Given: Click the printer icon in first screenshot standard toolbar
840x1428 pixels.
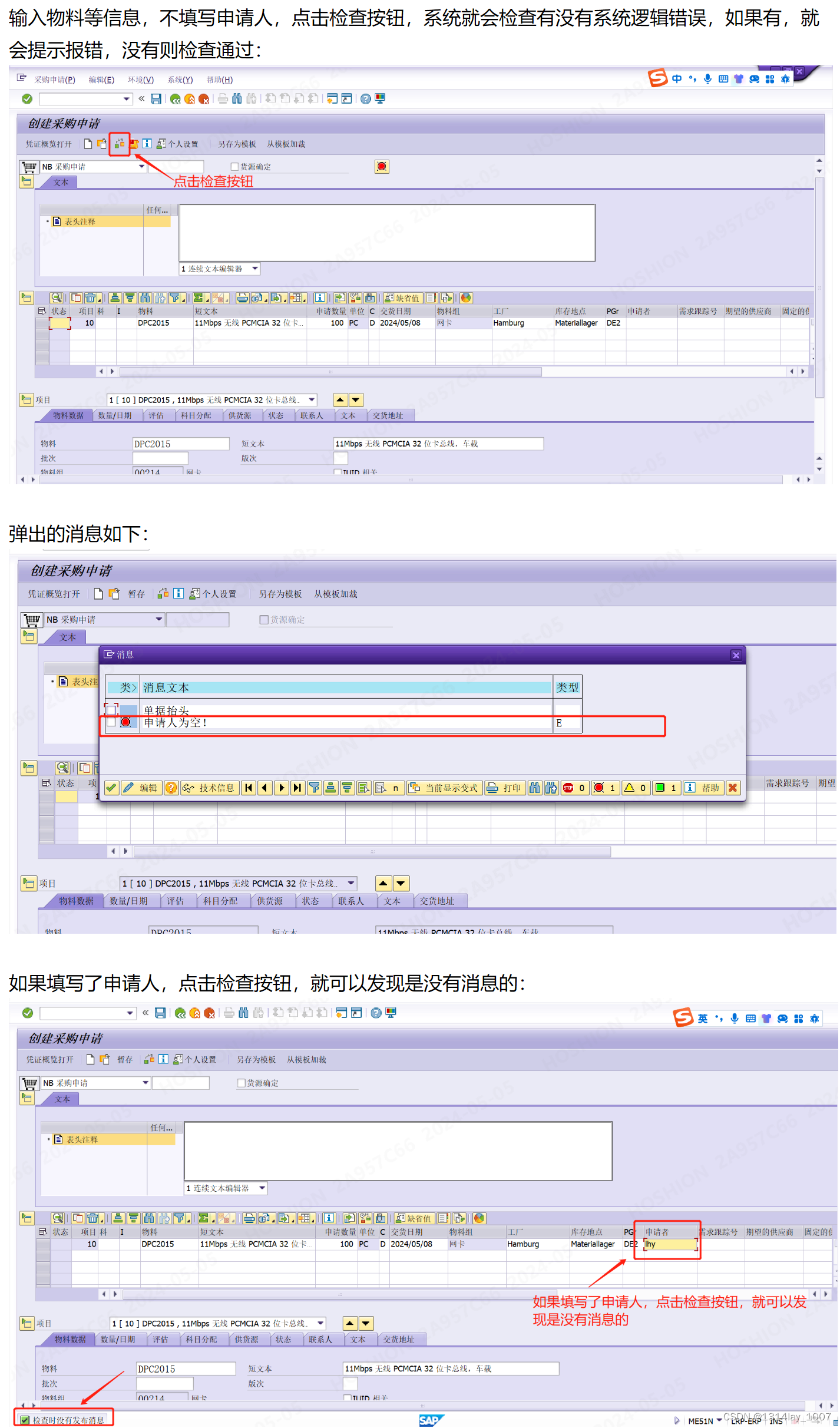Looking at the screenshot, I should [x=223, y=99].
